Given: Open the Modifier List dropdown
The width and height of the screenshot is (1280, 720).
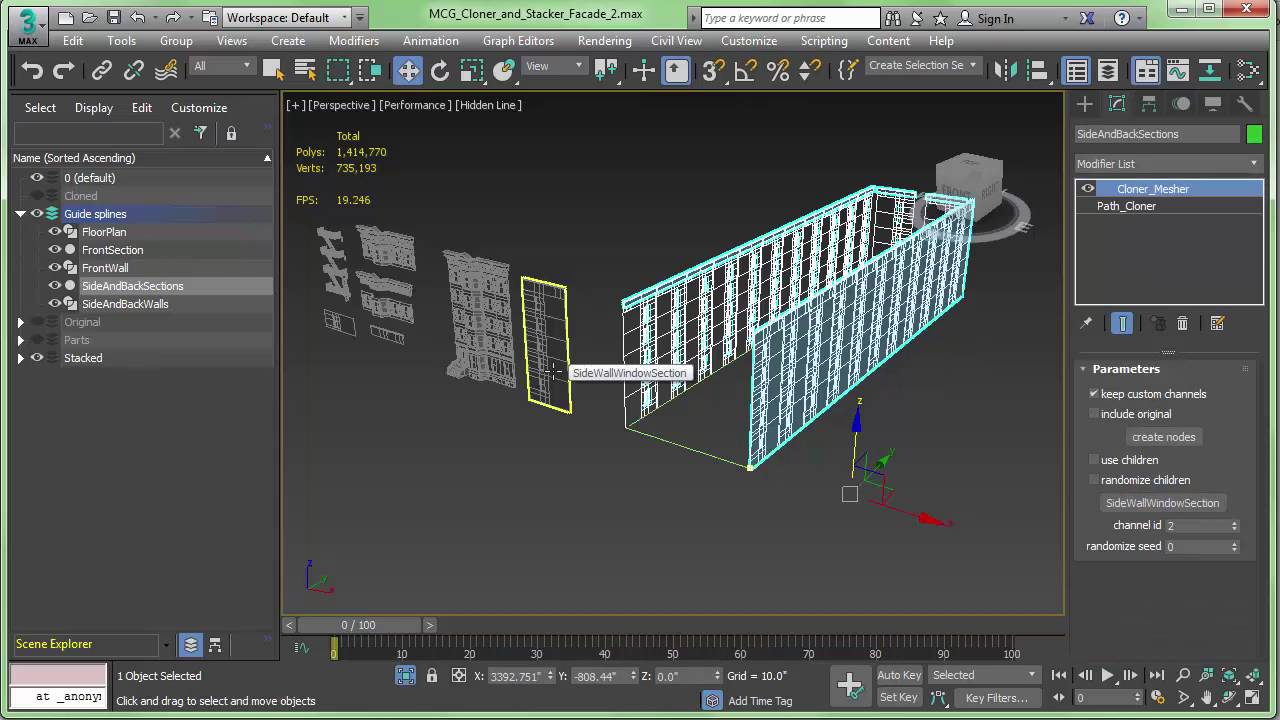Looking at the screenshot, I should pos(1167,164).
